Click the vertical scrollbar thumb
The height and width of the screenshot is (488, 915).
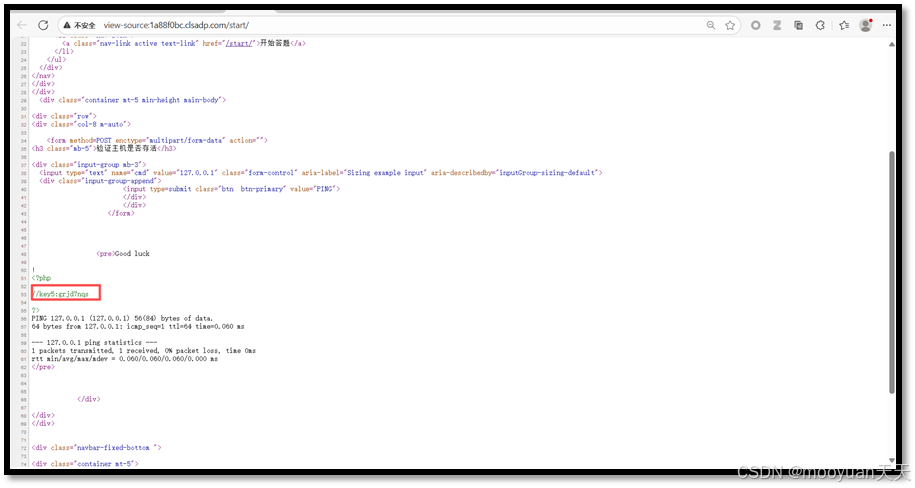pos(892,272)
